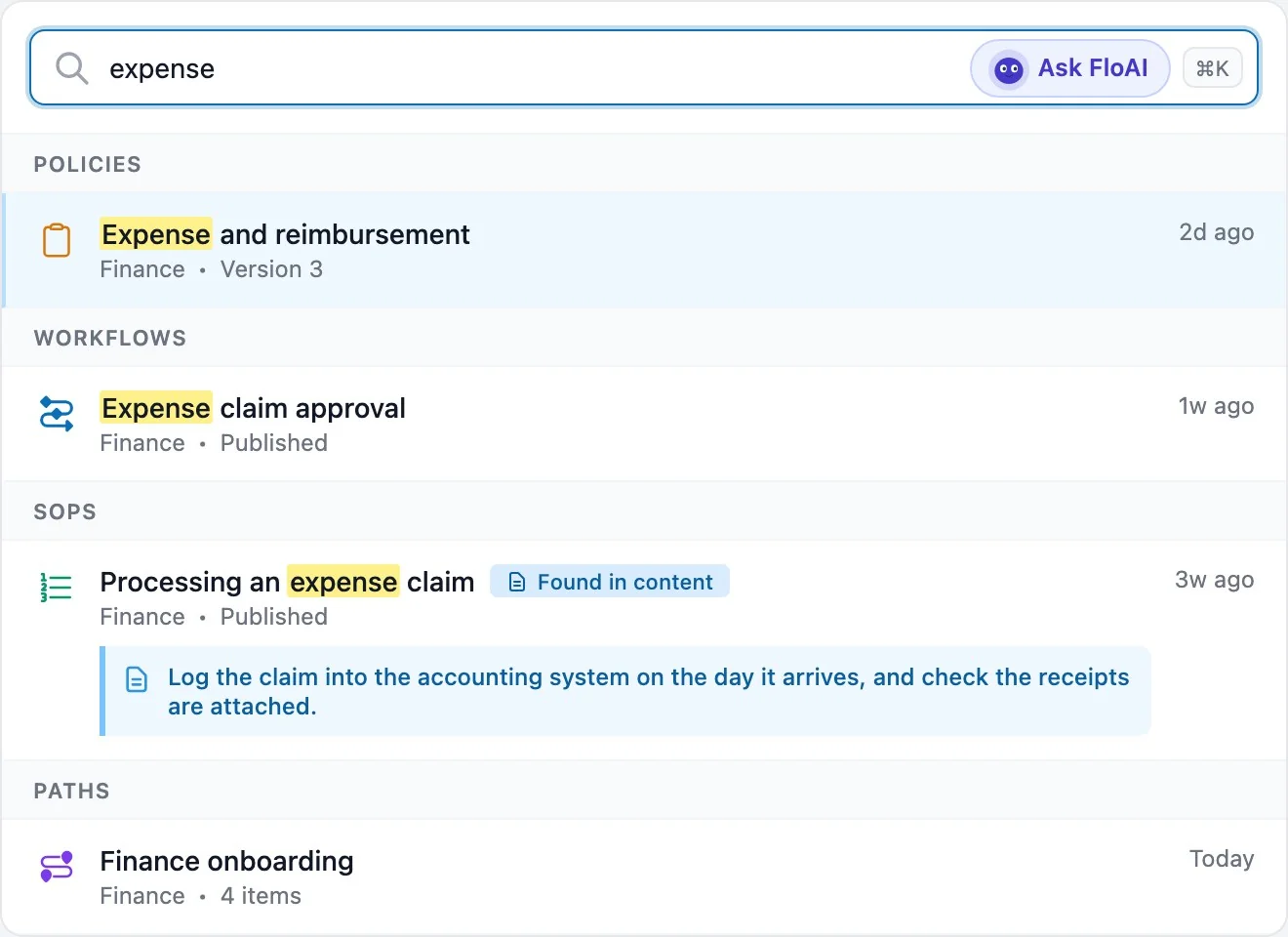Open Processing an expense claim SOP
The height and width of the screenshot is (937, 1288).
tap(644, 650)
